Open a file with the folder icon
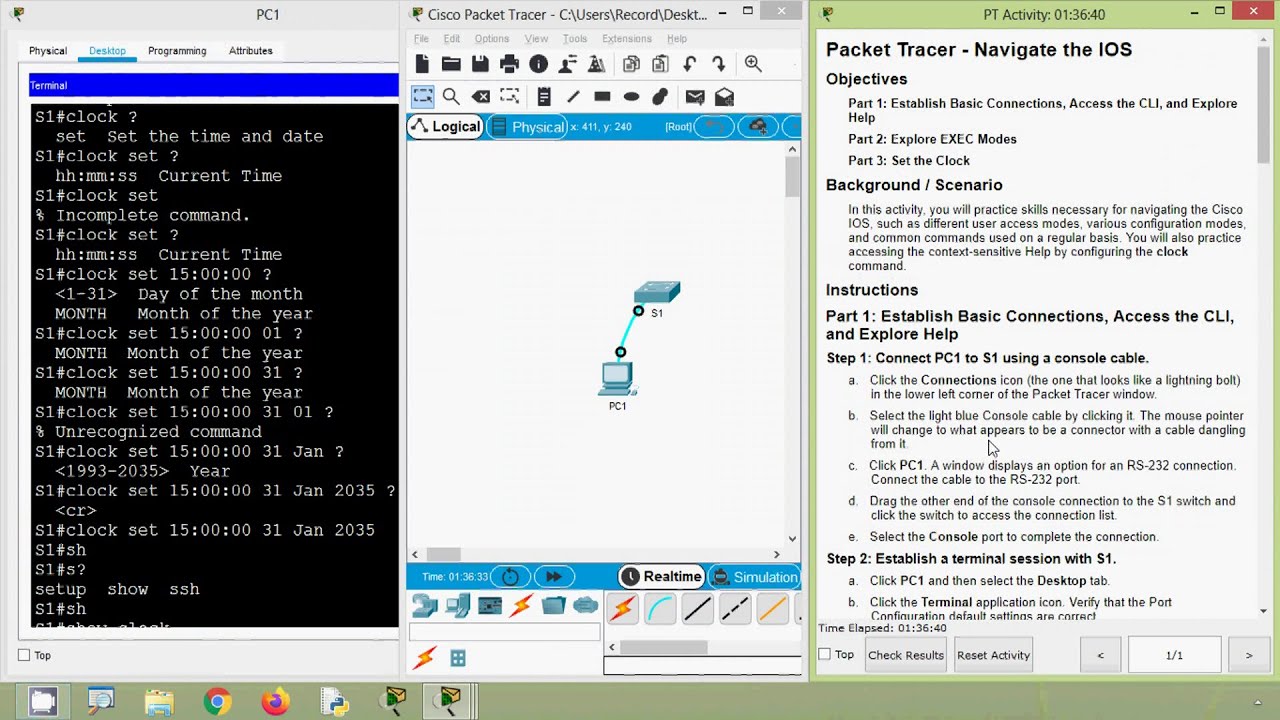The width and height of the screenshot is (1280, 720). [451, 64]
